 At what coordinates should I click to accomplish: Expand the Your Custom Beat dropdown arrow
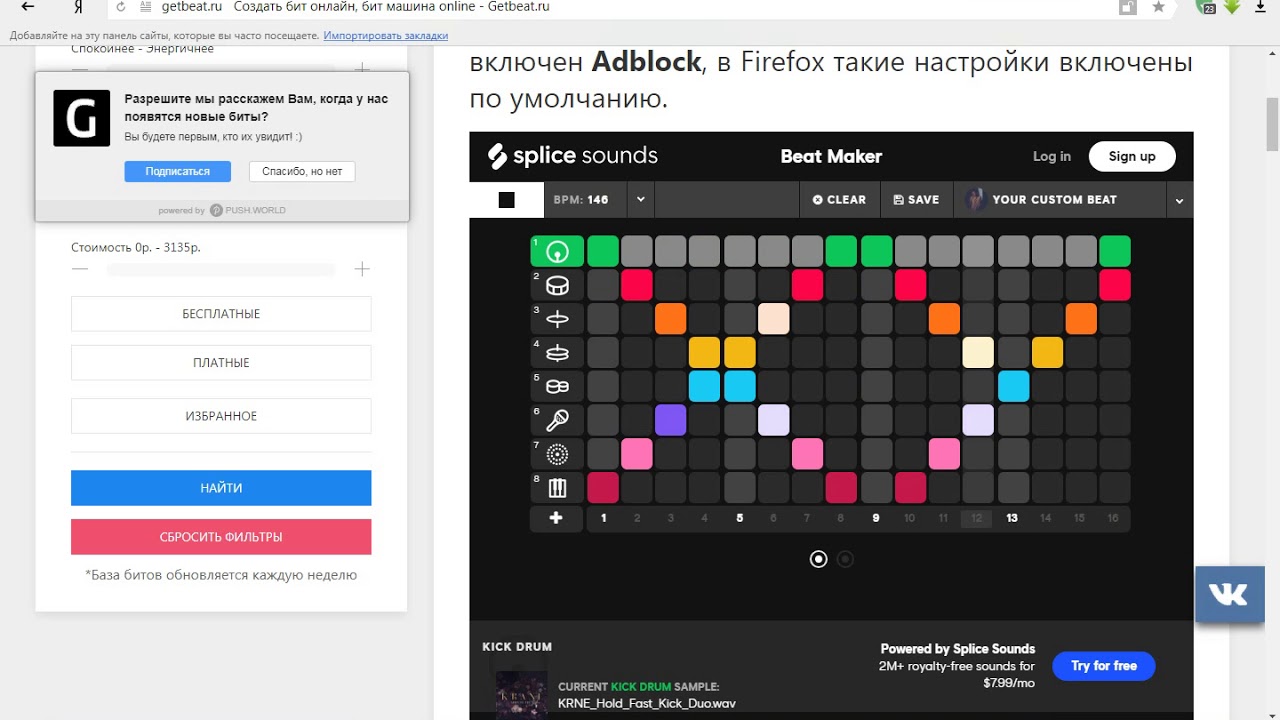[x=1180, y=200]
